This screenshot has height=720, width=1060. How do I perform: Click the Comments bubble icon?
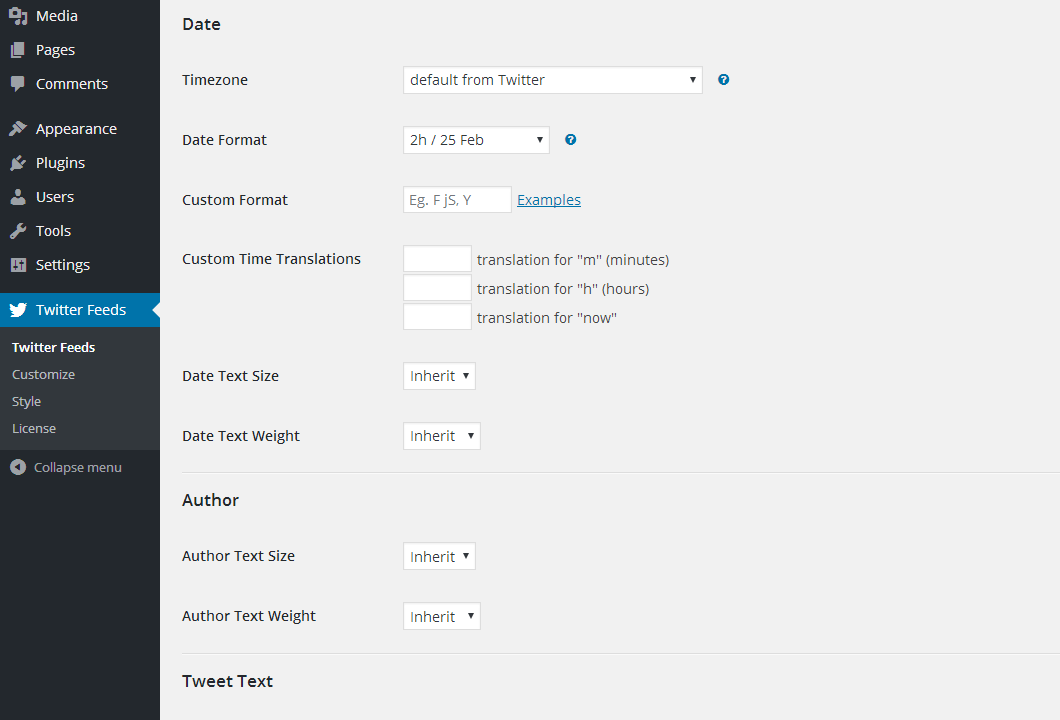pyautogui.click(x=18, y=84)
